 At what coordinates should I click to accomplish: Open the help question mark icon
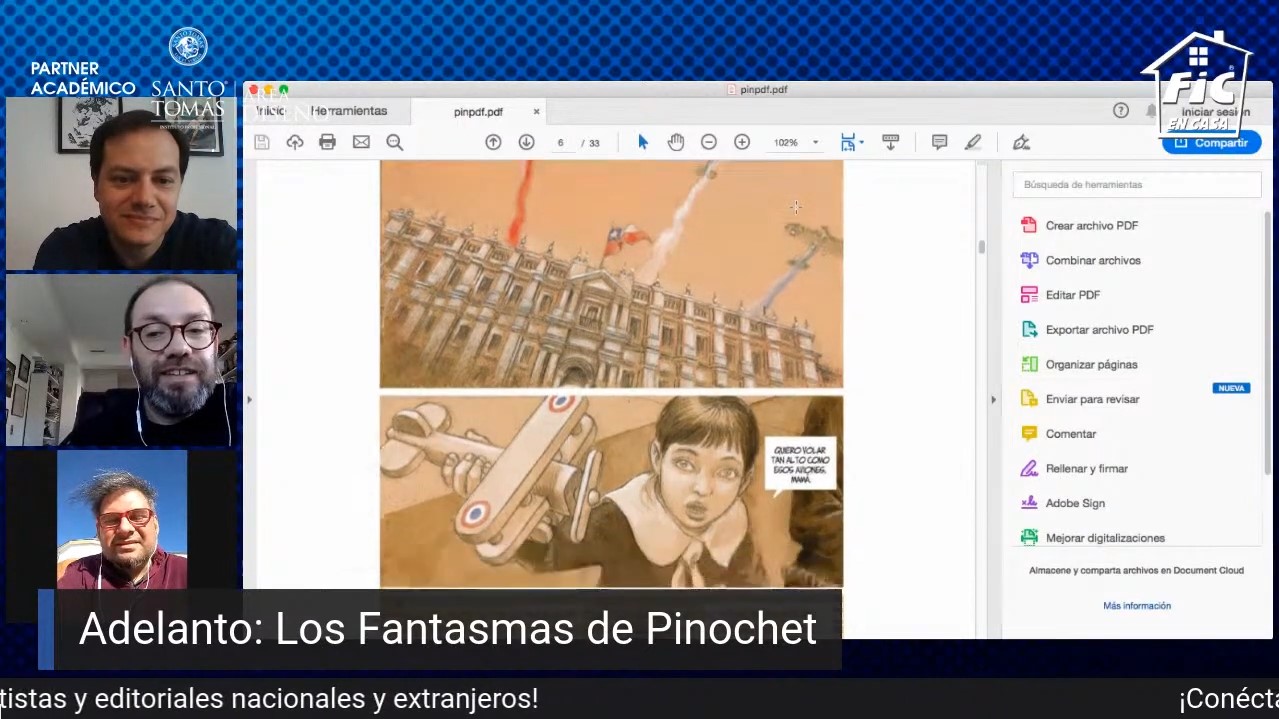[1121, 111]
